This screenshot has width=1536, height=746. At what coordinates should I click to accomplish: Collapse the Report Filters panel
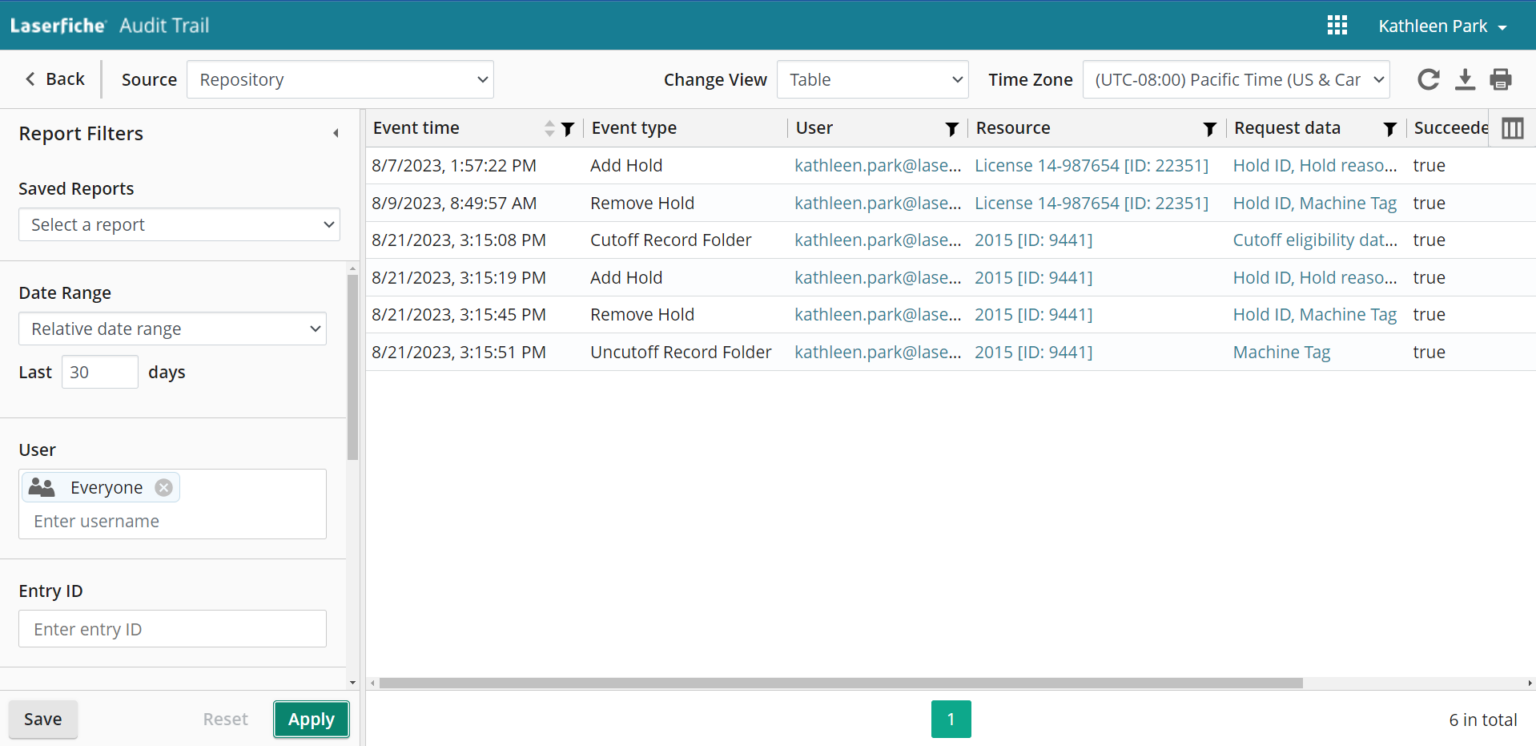(x=335, y=132)
